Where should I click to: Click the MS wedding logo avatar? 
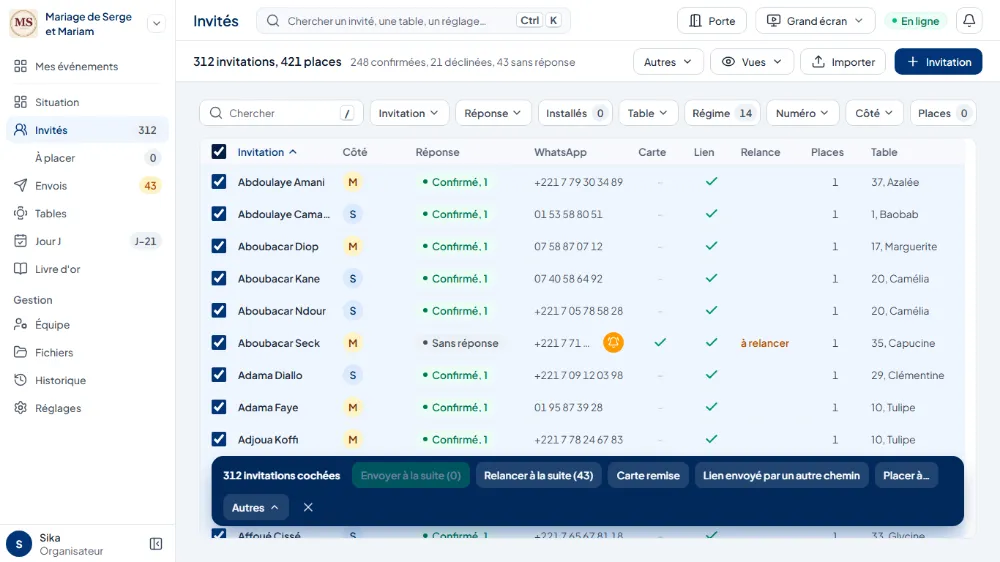24,24
